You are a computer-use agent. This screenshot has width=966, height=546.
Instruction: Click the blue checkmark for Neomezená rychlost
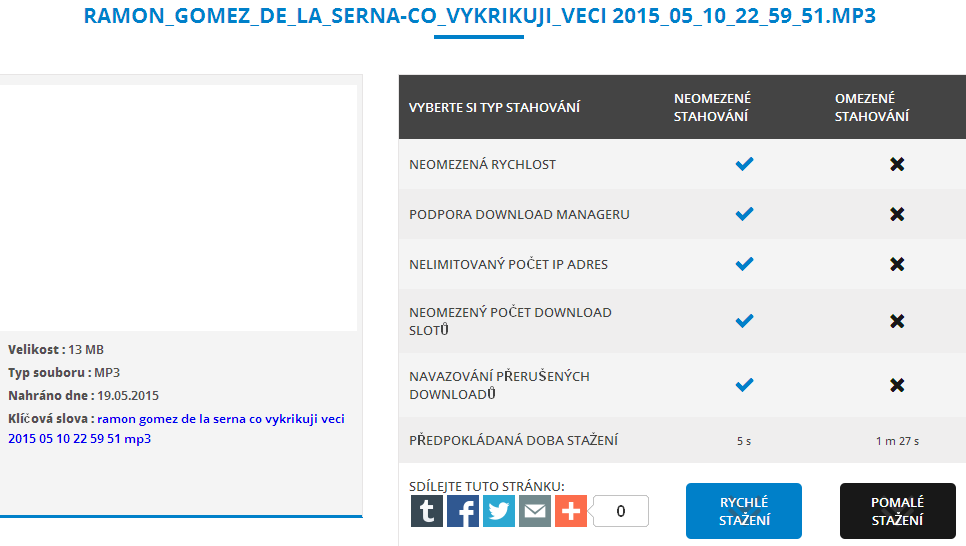744,164
